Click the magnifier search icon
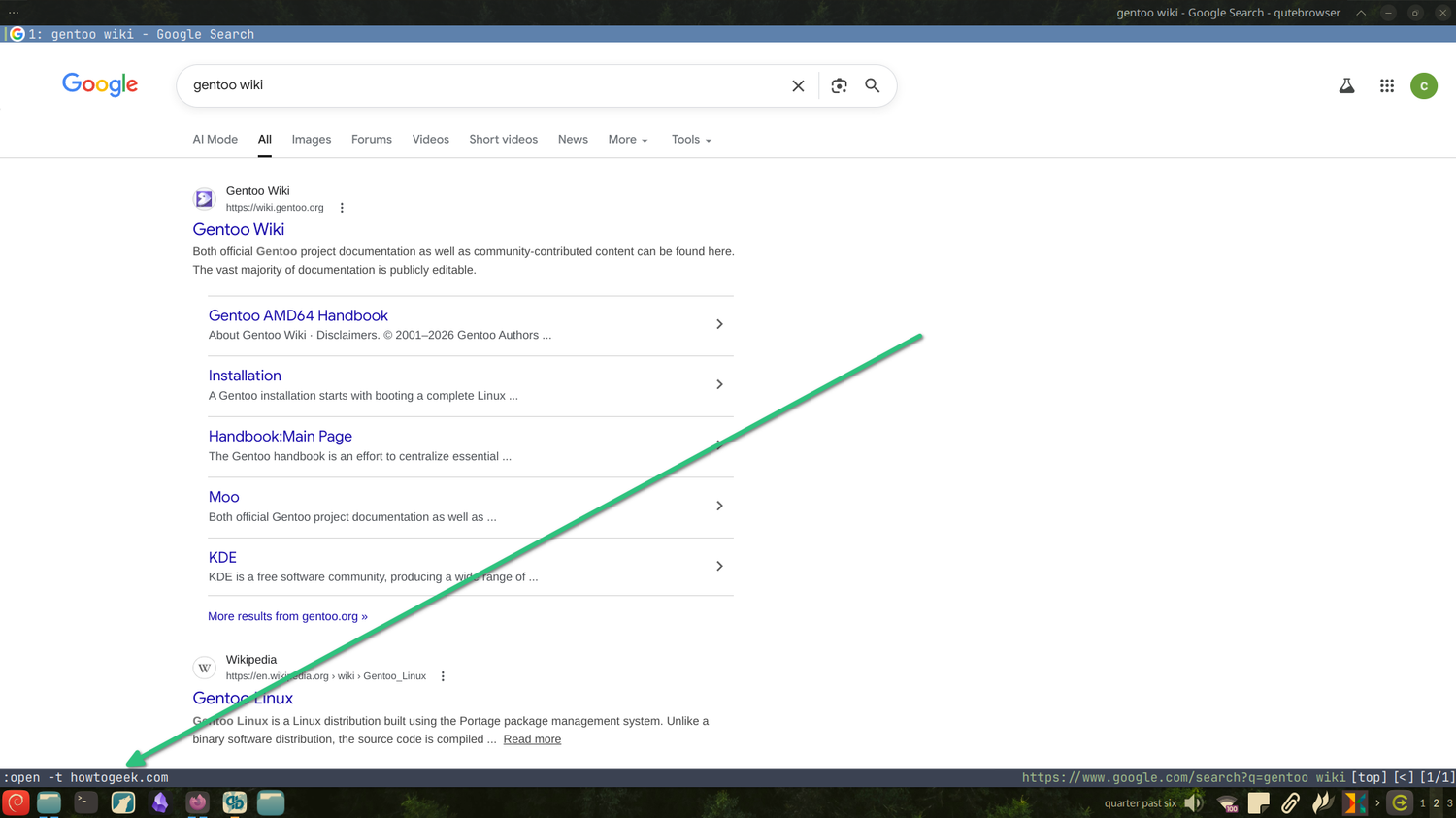Screen dimensions: 1456x818 (x=873, y=85)
